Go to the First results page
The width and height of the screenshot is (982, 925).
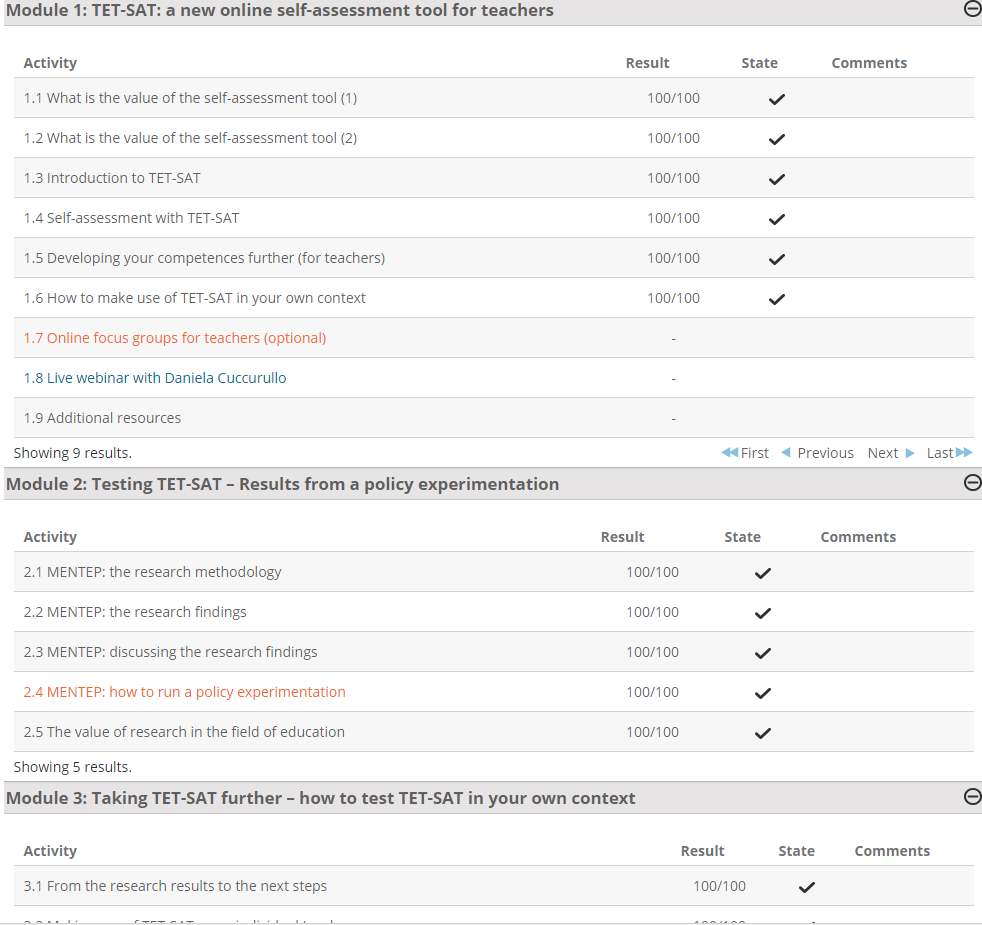coord(745,453)
